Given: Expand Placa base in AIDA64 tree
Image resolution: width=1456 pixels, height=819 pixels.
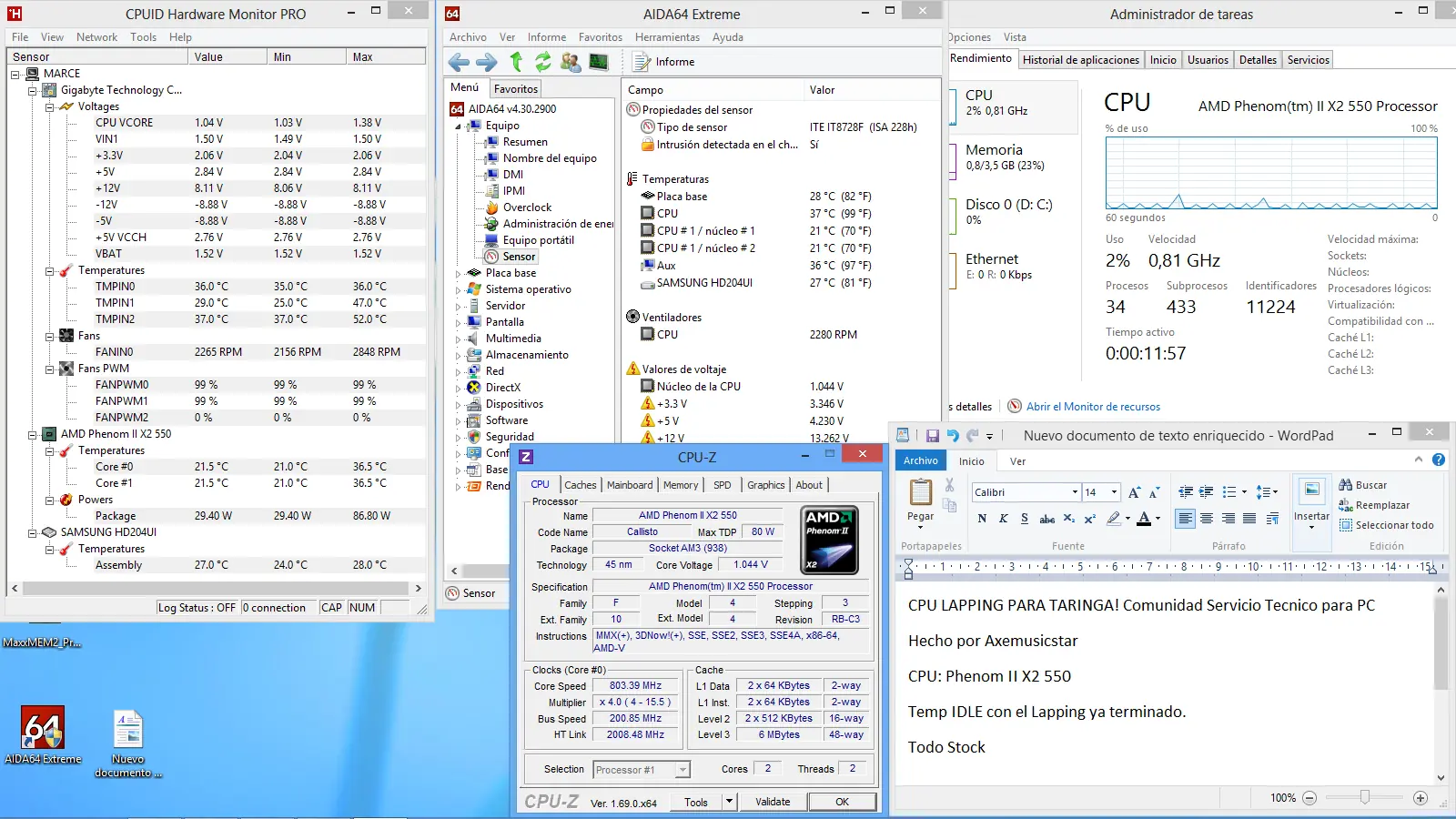Looking at the screenshot, I should [459, 273].
